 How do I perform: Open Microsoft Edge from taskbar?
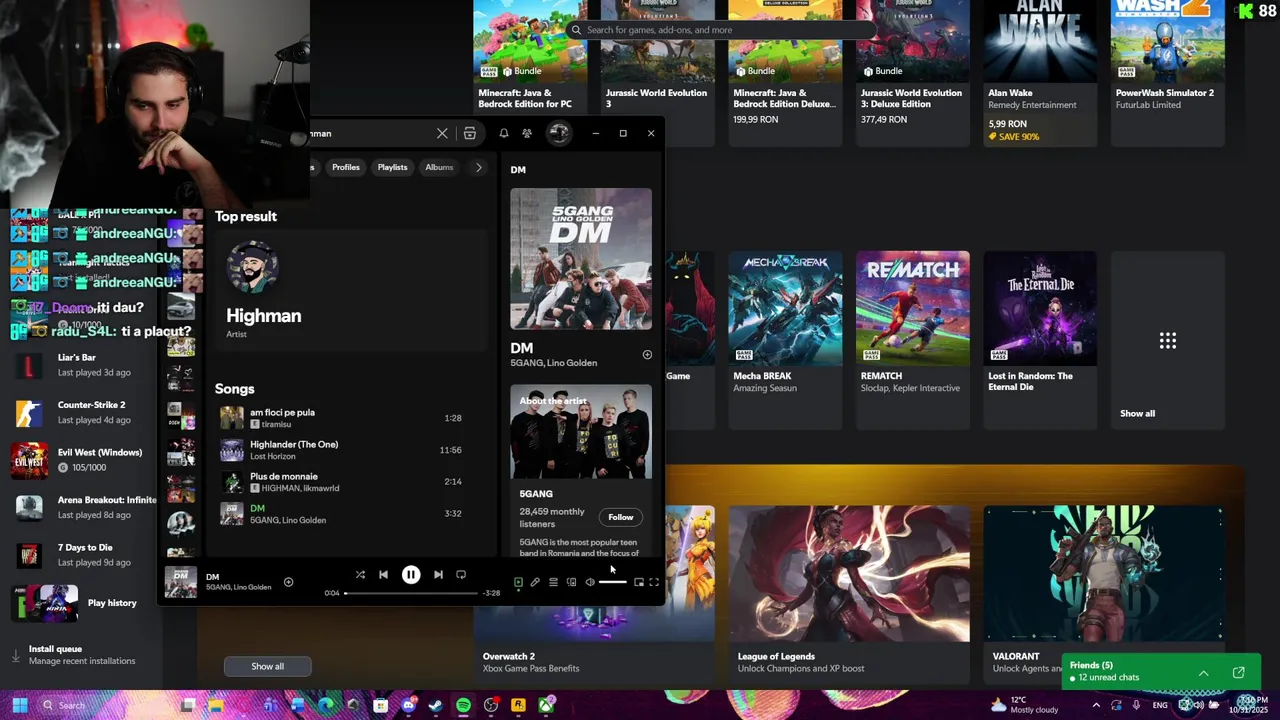pyautogui.click(x=325, y=705)
